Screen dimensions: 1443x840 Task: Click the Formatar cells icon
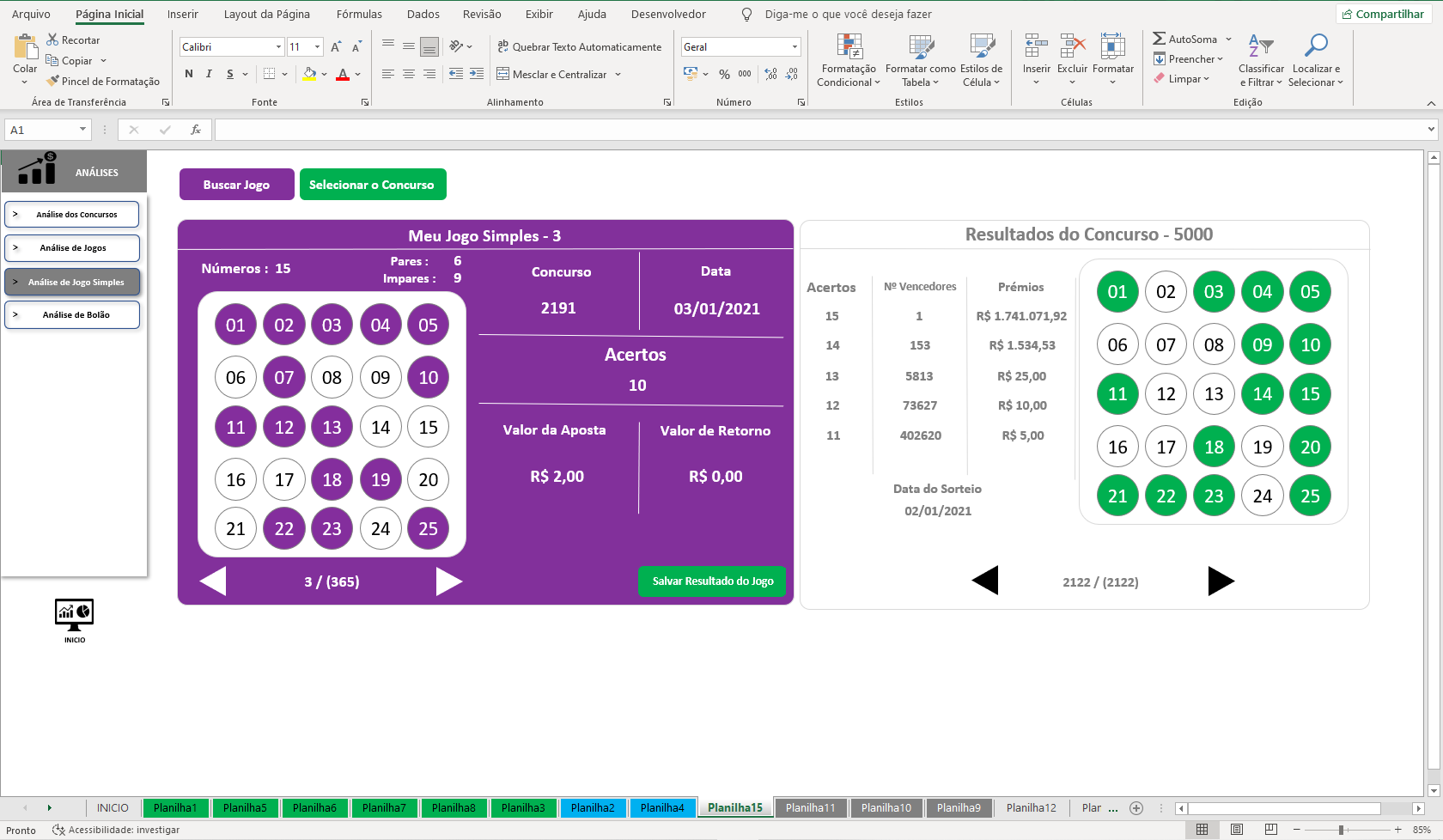[1113, 46]
